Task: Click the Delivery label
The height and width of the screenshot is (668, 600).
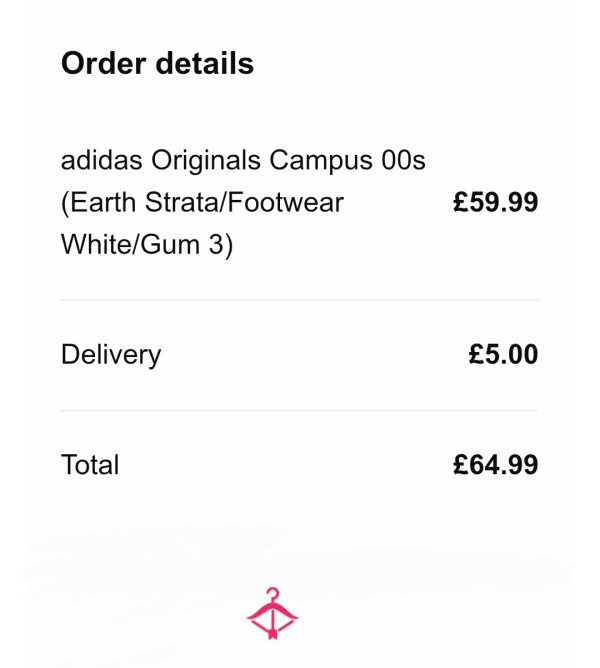Action: [111, 354]
